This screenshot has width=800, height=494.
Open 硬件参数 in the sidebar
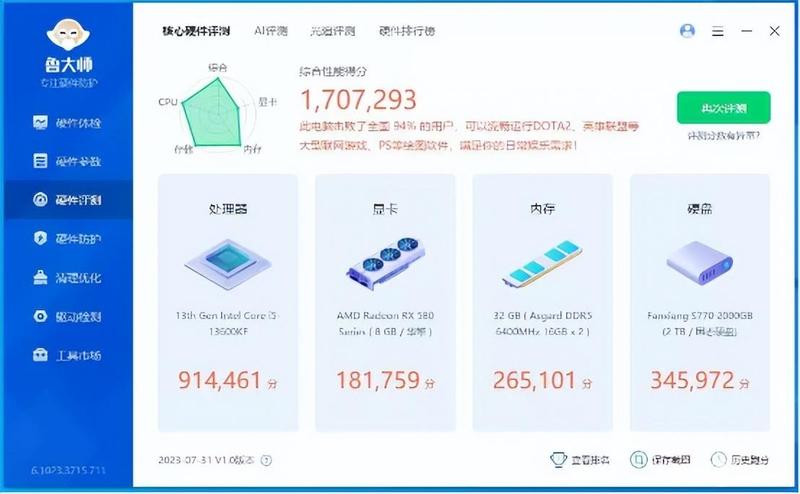67,161
